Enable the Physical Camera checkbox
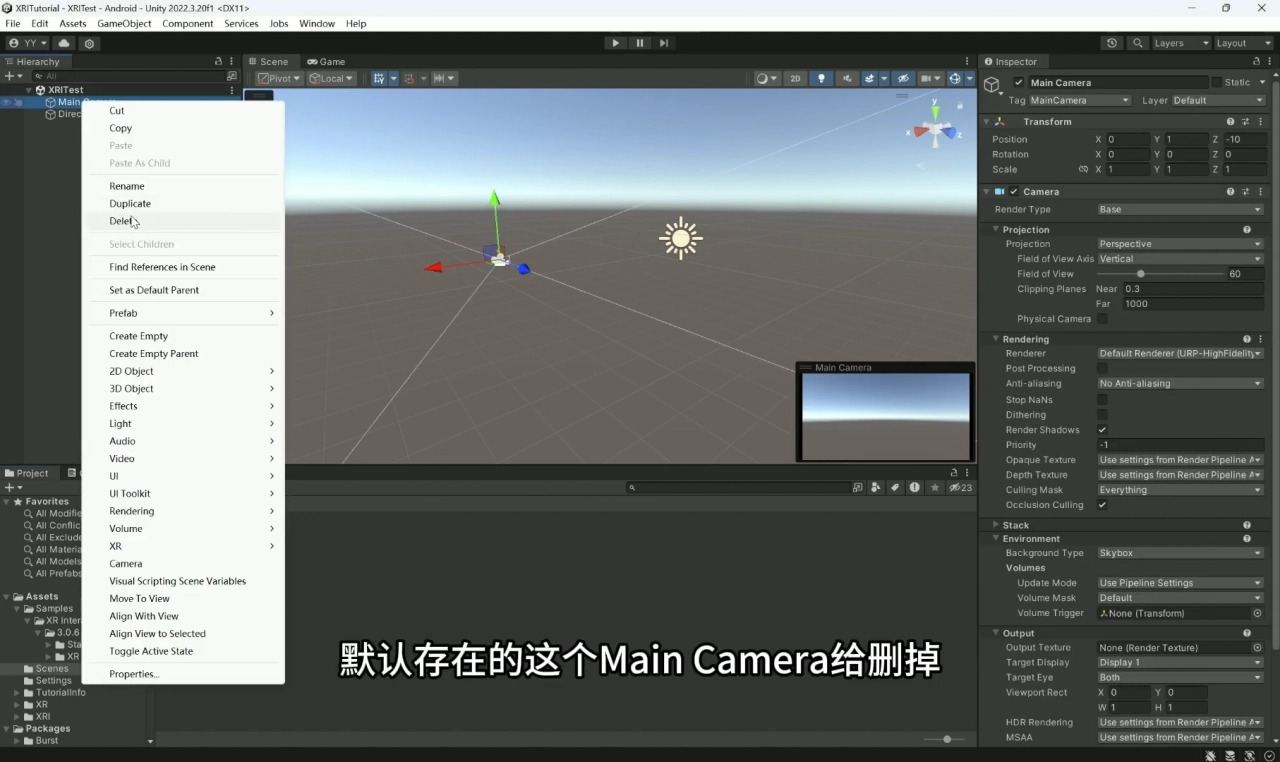Image resolution: width=1280 pixels, height=762 pixels. pyautogui.click(x=1102, y=319)
